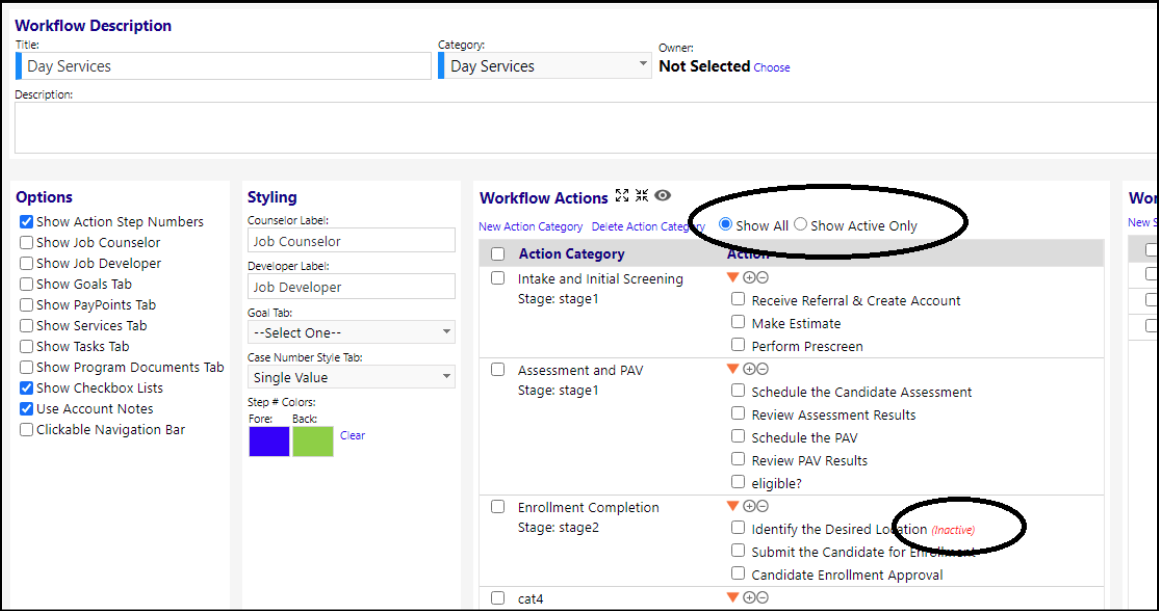Check Schedule the Candidate Assessment action
Viewport: 1159px width, 611px height.
(x=738, y=391)
